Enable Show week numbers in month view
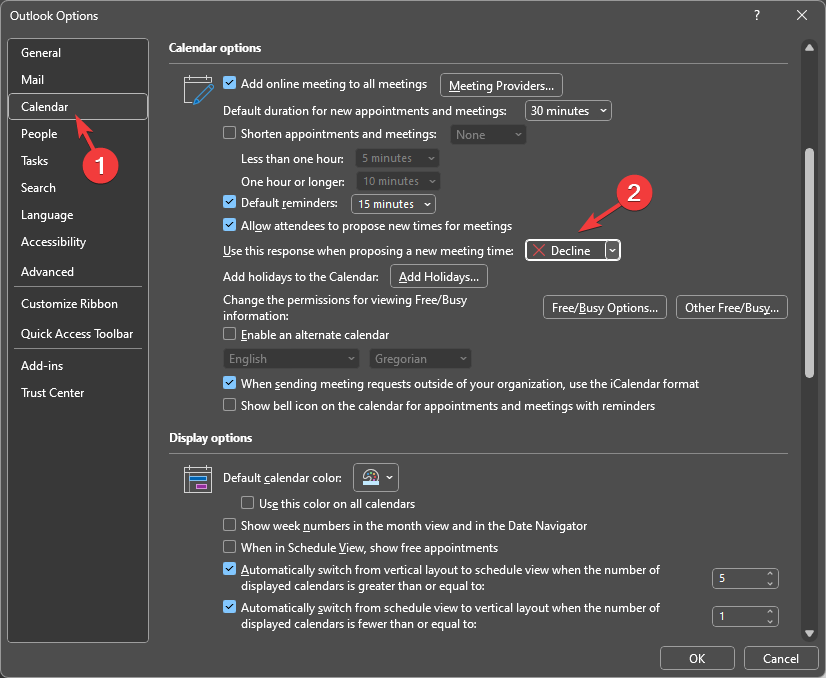The image size is (826, 678). click(x=229, y=525)
